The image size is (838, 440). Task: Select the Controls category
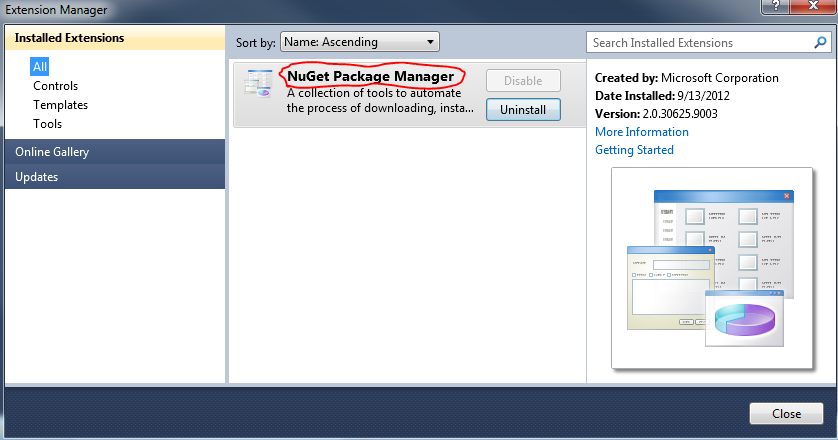click(x=55, y=86)
